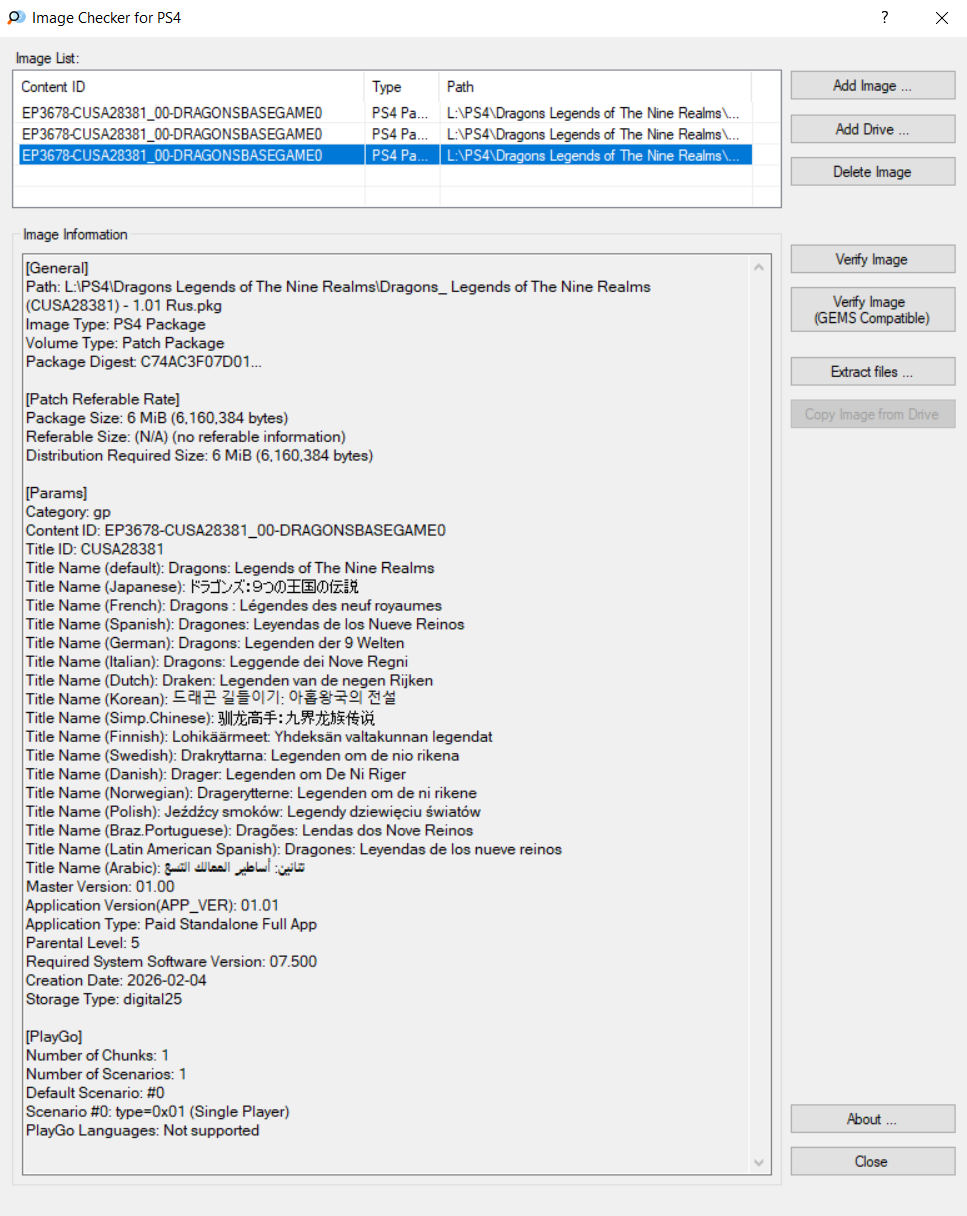Open the Extract files ... dialog
The width and height of the screenshot is (967, 1216).
(x=872, y=372)
